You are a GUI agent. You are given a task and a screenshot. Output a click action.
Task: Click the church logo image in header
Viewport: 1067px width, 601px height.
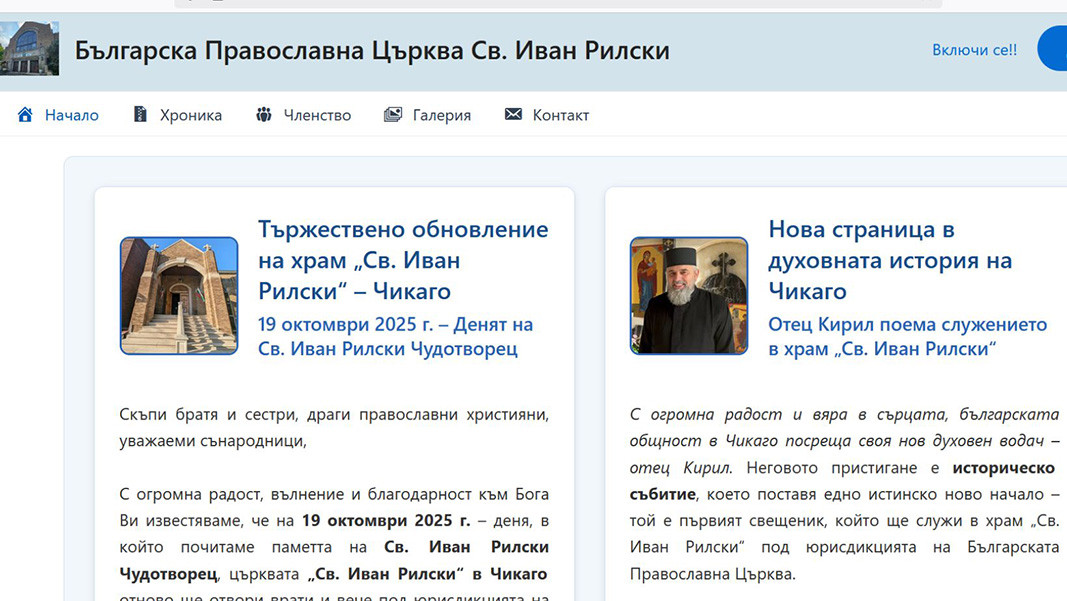click(29, 48)
